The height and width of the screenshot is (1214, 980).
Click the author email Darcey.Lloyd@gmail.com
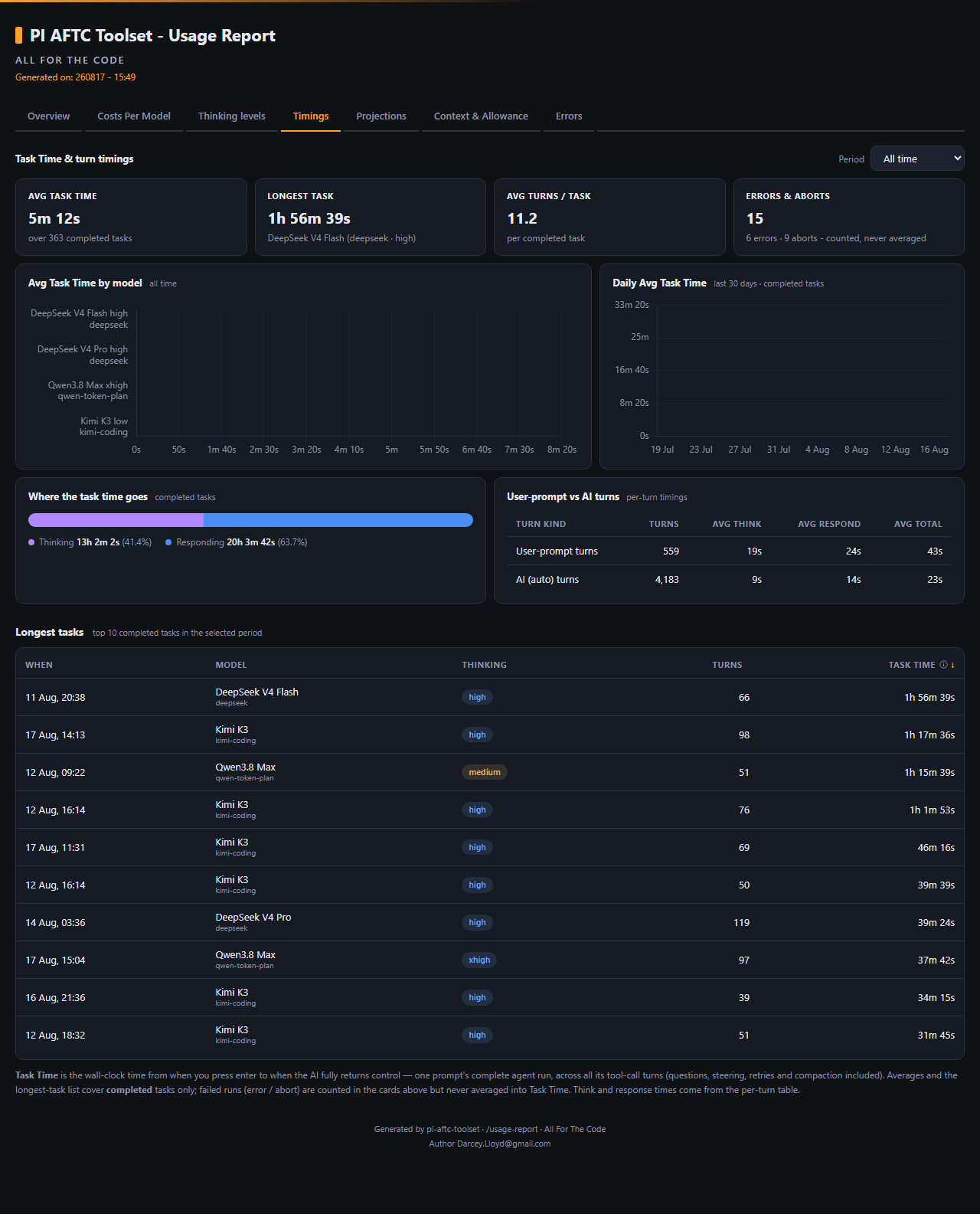click(504, 1144)
